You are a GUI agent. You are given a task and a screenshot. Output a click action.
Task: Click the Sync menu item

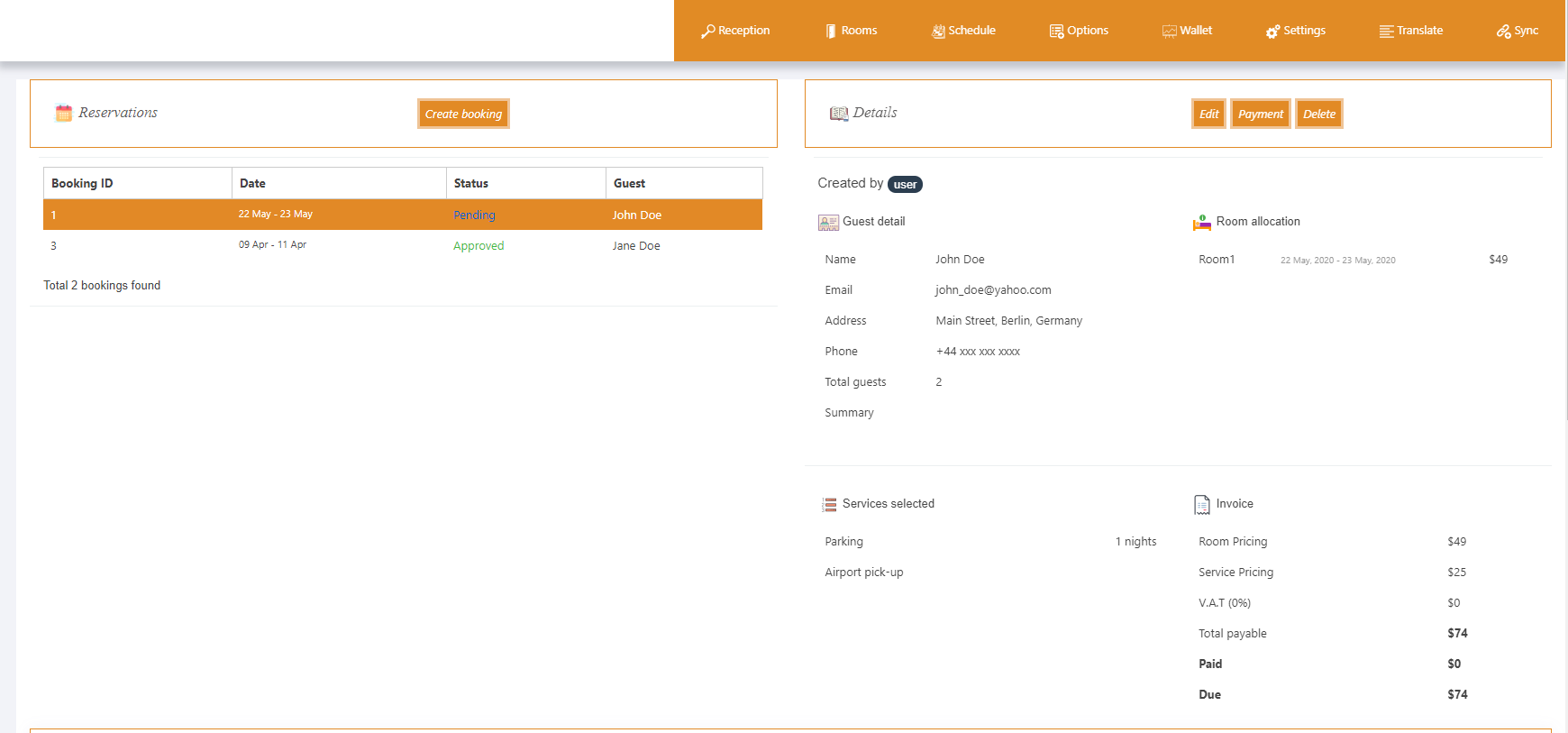[x=1518, y=31]
